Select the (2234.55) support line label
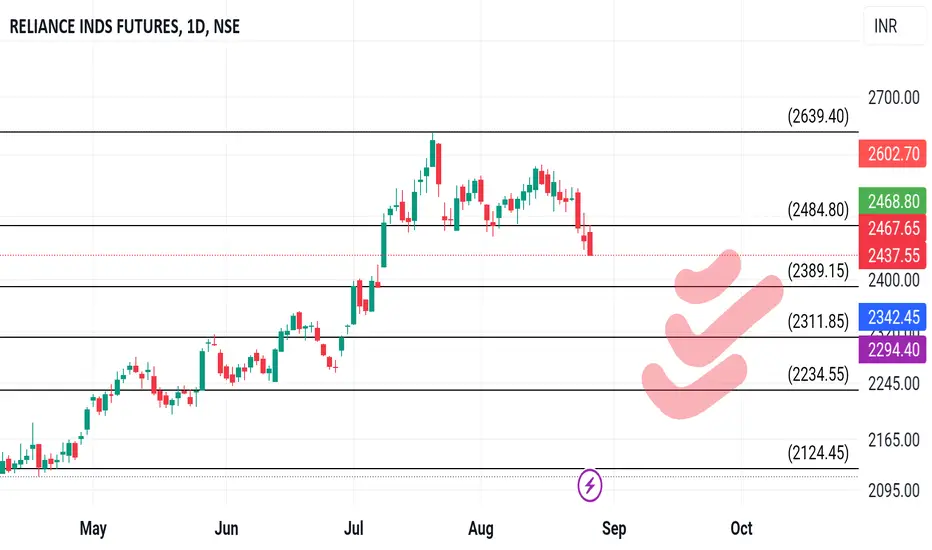This screenshot has width=932, height=550. [x=818, y=375]
